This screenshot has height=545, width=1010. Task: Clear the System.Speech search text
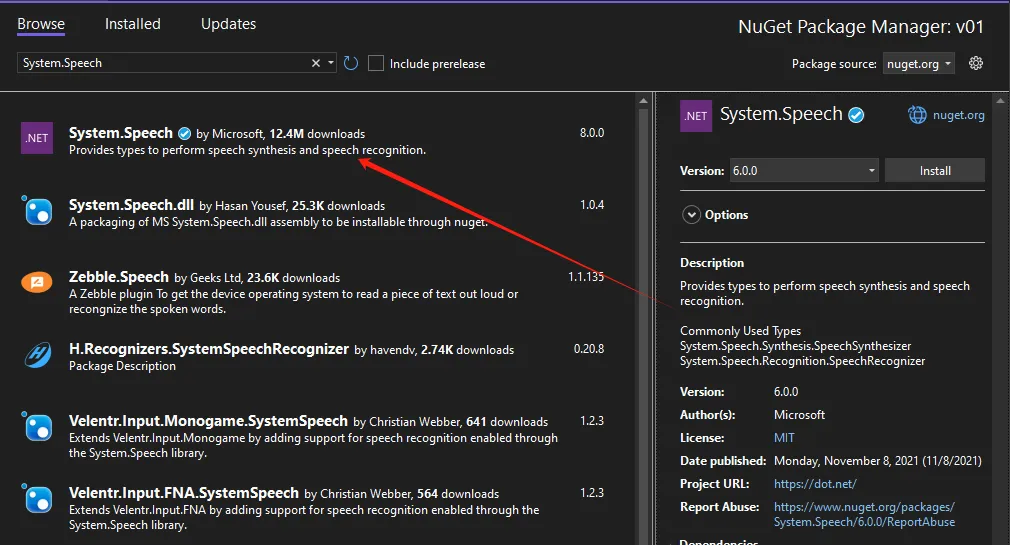point(316,63)
